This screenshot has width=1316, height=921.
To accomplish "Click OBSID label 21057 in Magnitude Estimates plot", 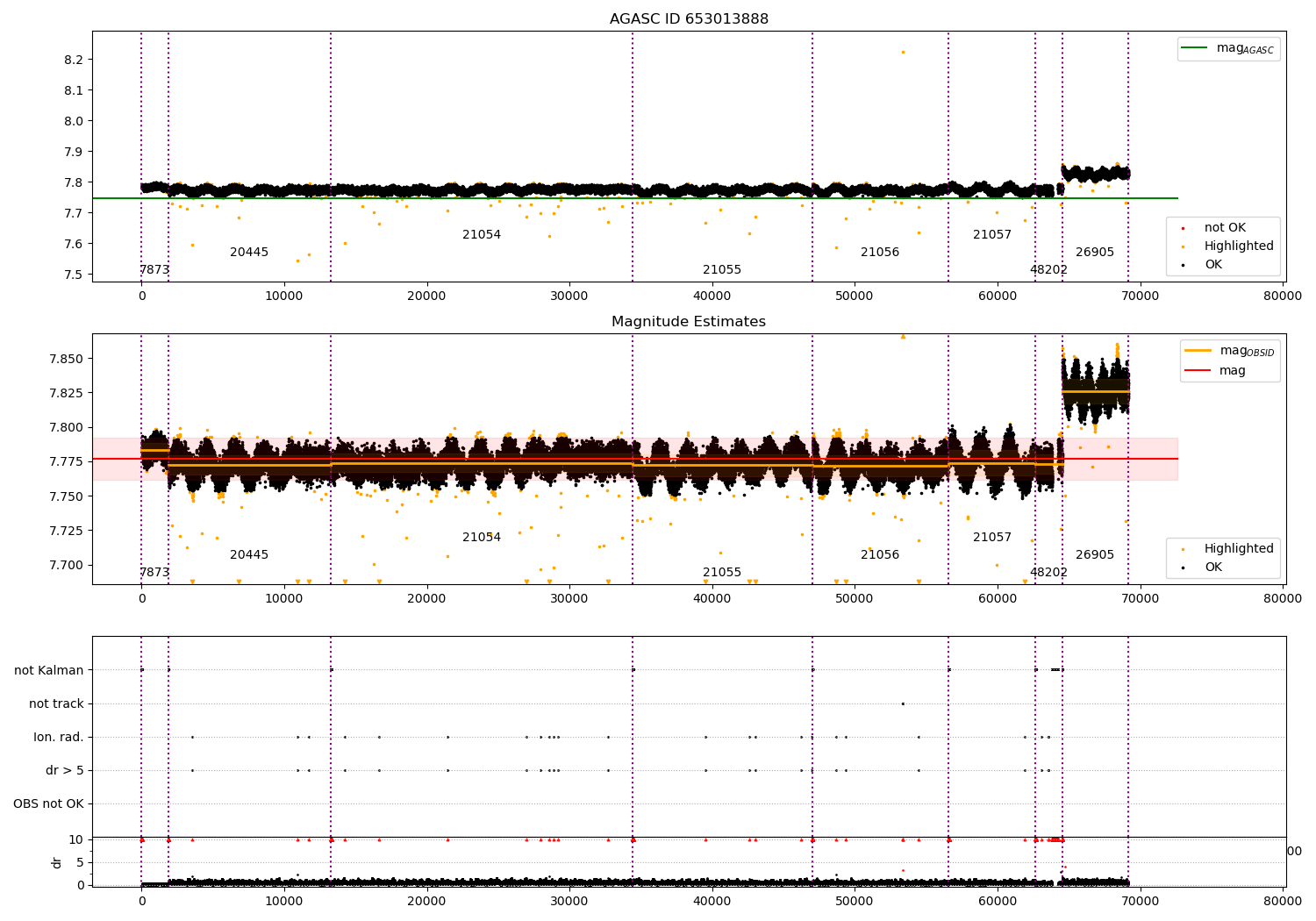I will coord(992,538).
